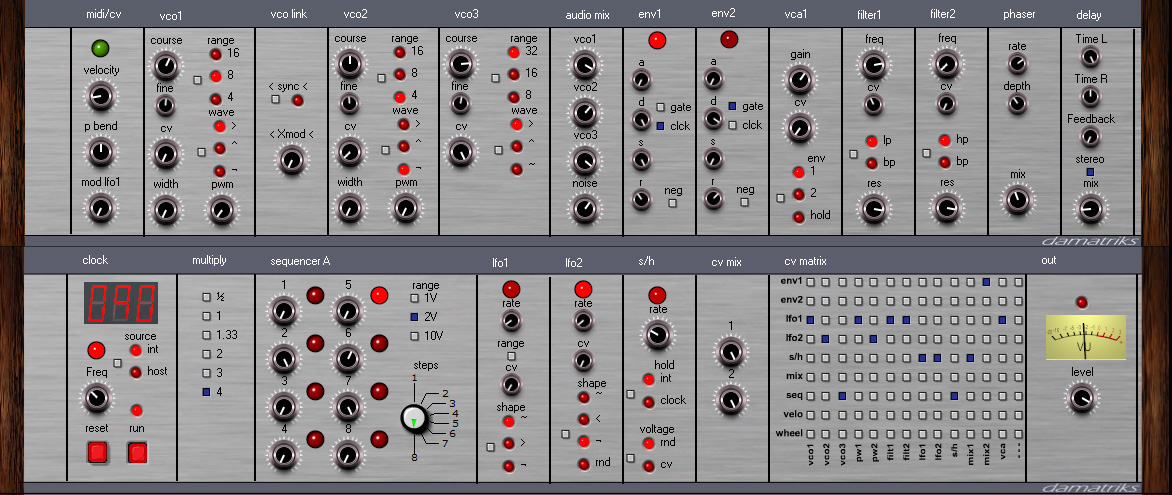The height and width of the screenshot is (495, 1172).
Task: Select sequencer range 10V checkbox
Action: tap(415, 336)
